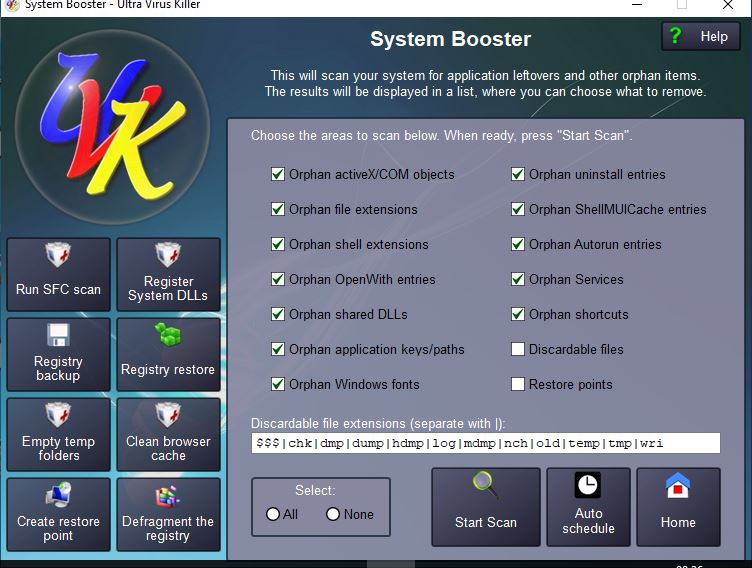The image size is (752, 568).
Task: Clean browser cache
Action: (168, 435)
